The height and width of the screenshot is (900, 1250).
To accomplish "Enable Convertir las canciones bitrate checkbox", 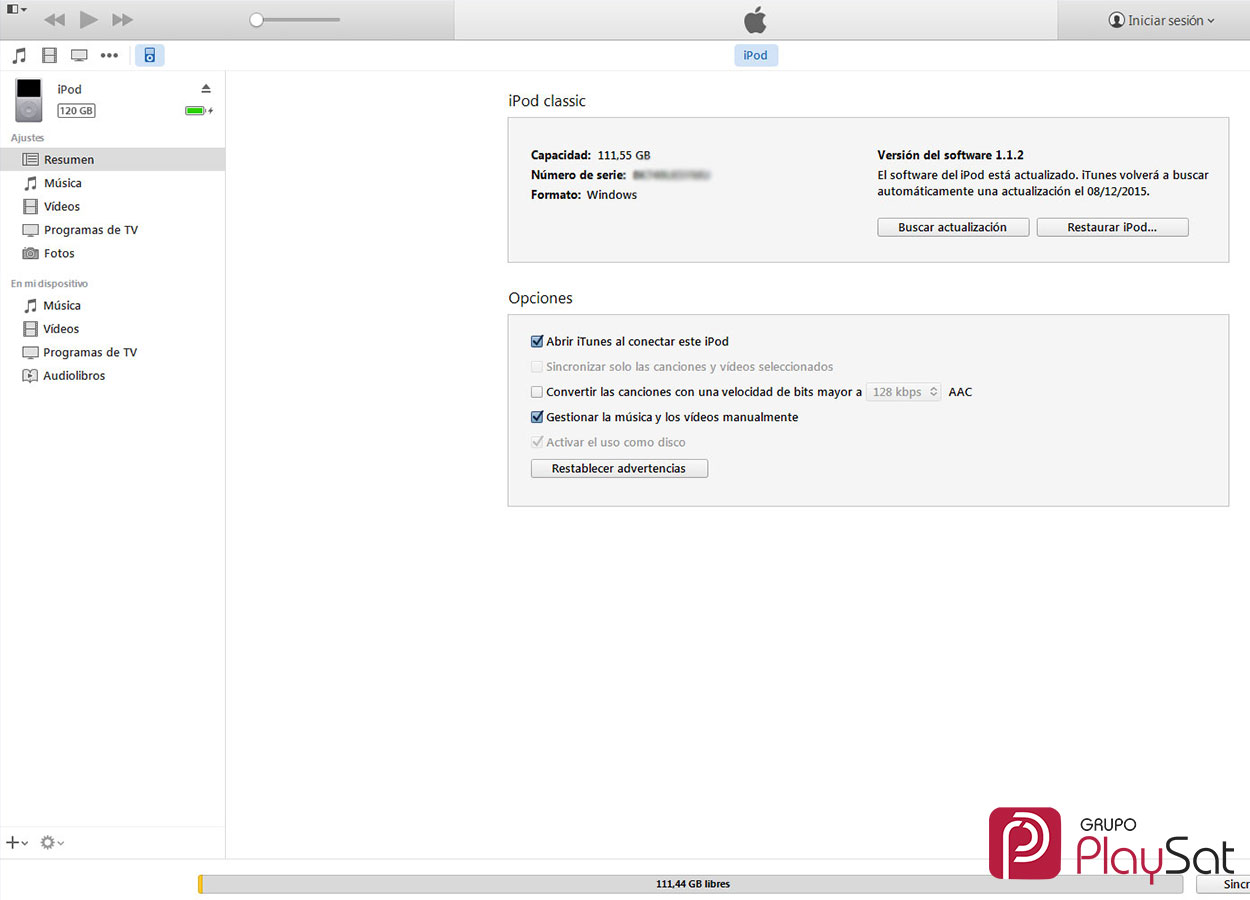I will pyautogui.click(x=537, y=392).
